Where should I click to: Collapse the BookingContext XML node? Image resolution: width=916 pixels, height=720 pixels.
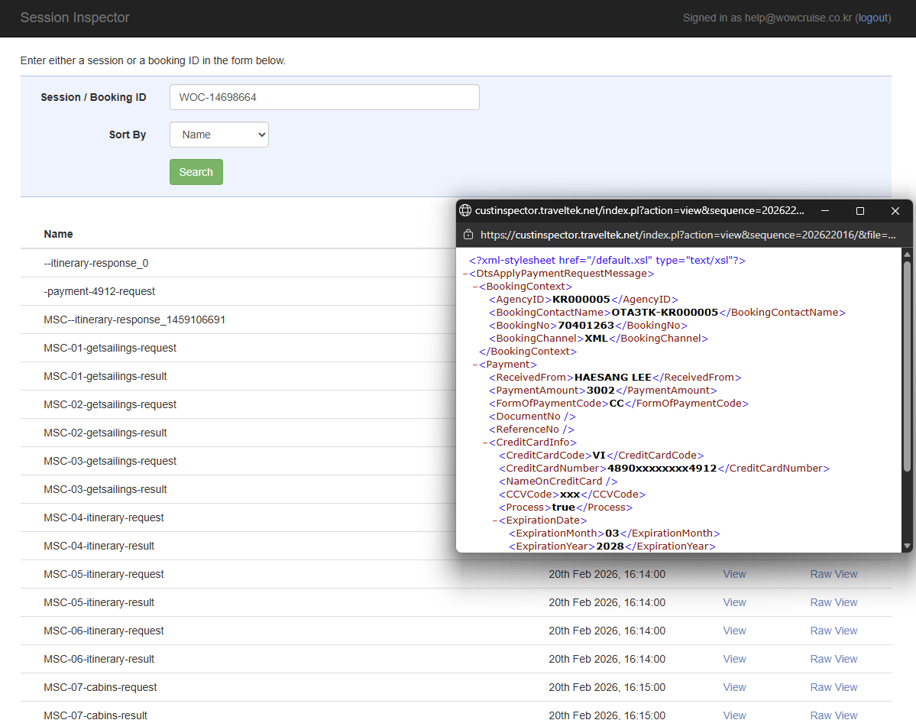(x=475, y=287)
